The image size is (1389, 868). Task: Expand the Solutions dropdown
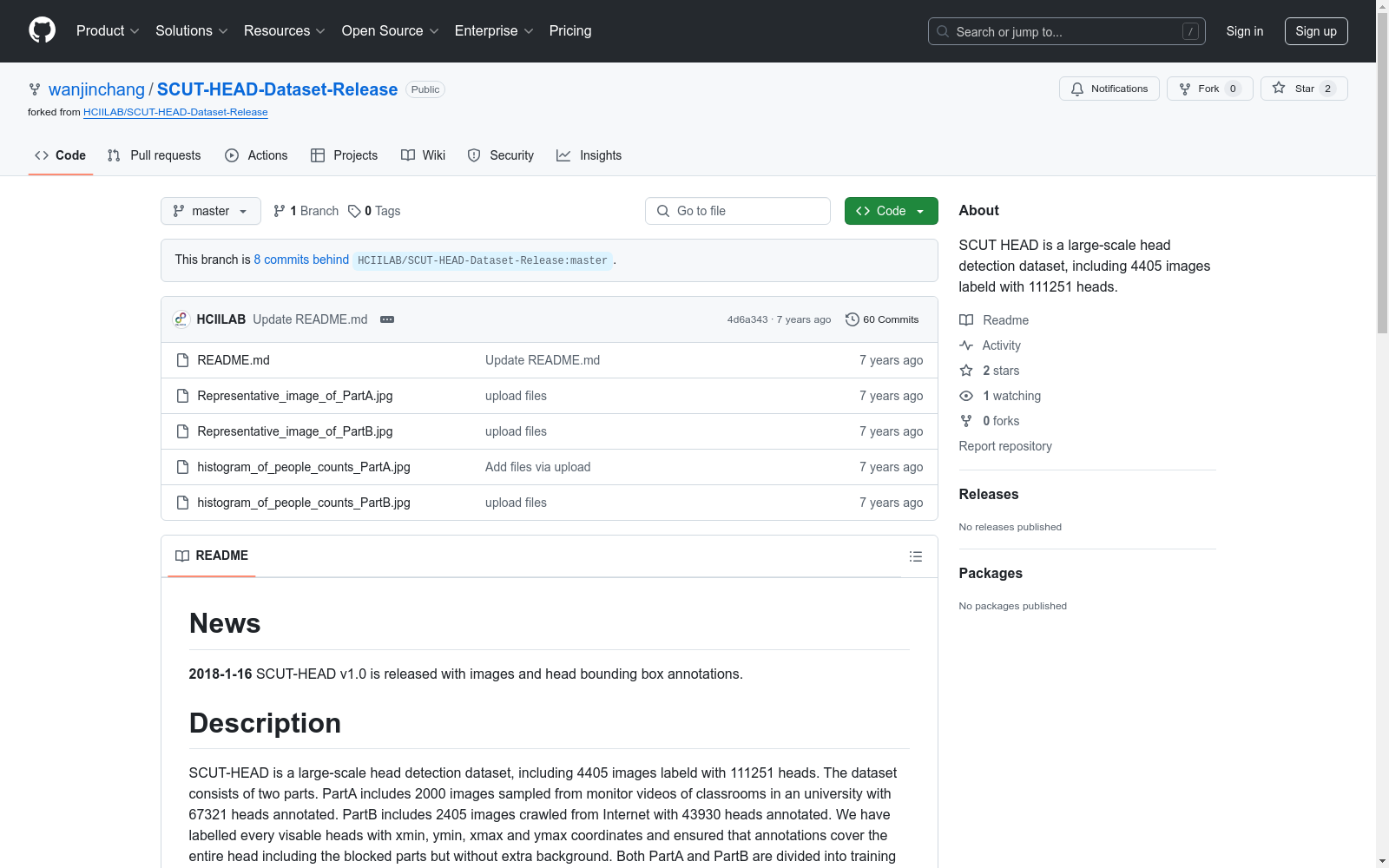click(x=192, y=30)
